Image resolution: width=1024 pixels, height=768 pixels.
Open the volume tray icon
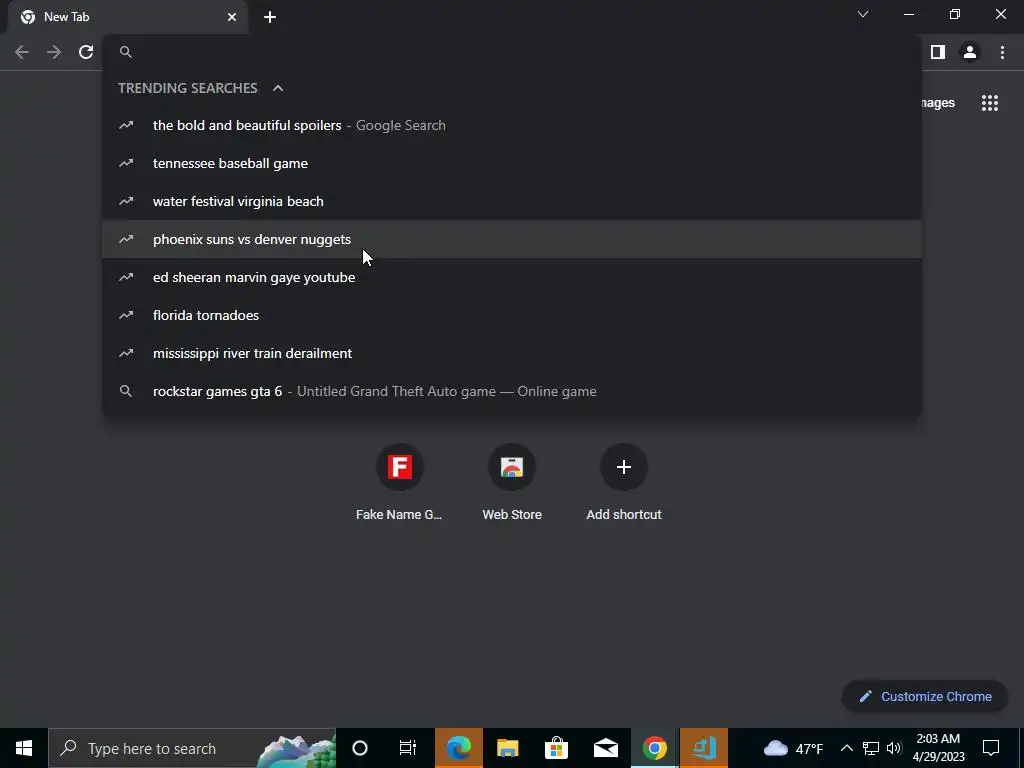894,748
